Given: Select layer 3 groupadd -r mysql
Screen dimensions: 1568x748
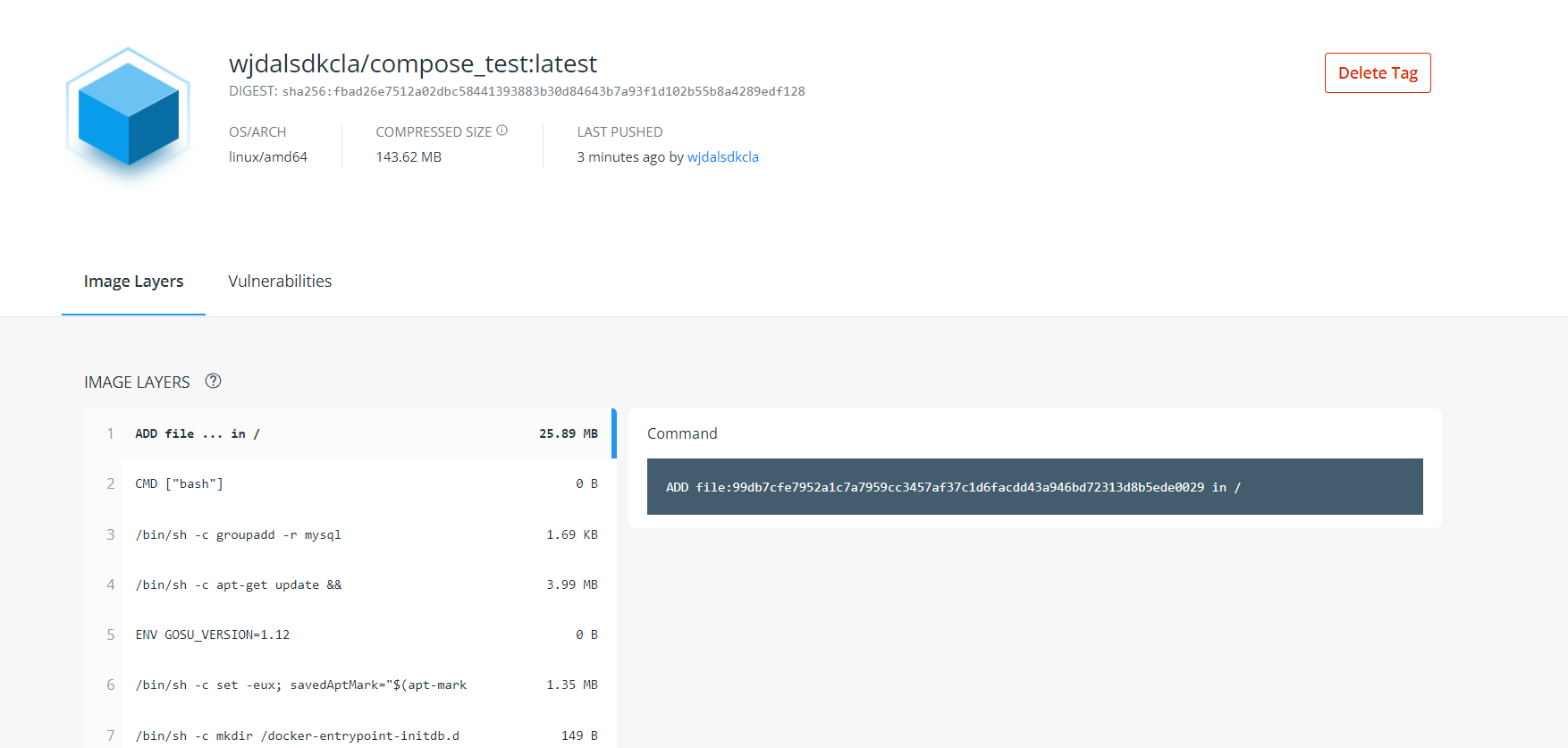Looking at the screenshot, I should click(x=350, y=534).
